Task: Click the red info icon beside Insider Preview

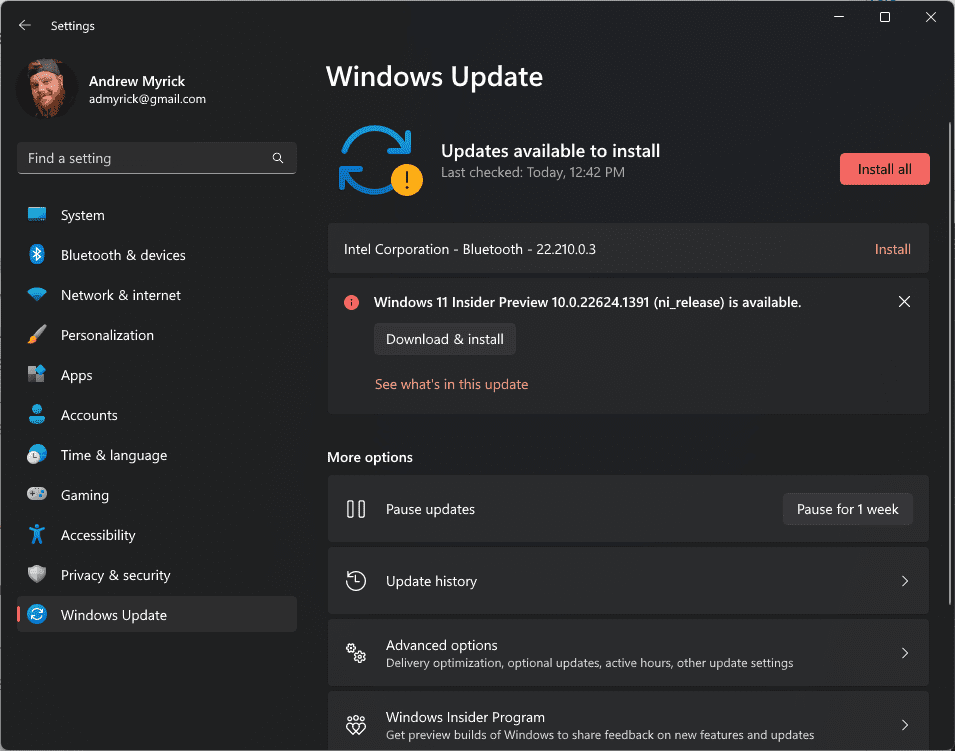Action: click(351, 302)
